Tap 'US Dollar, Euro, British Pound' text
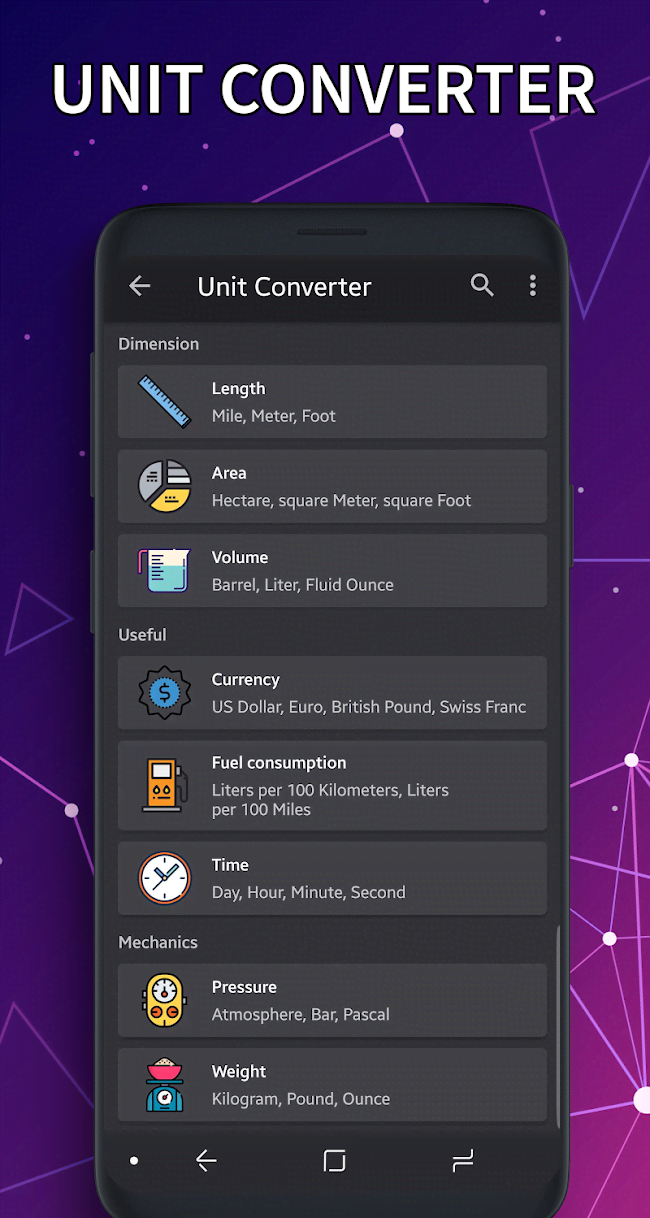 (369, 707)
